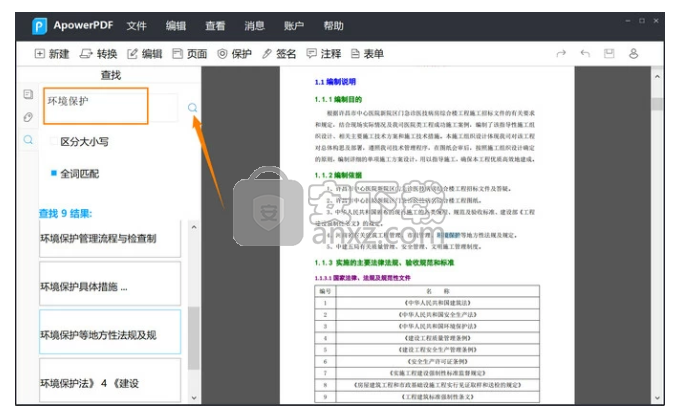
Task: Click the magnifier search button
Action: [x=193, y=108]
